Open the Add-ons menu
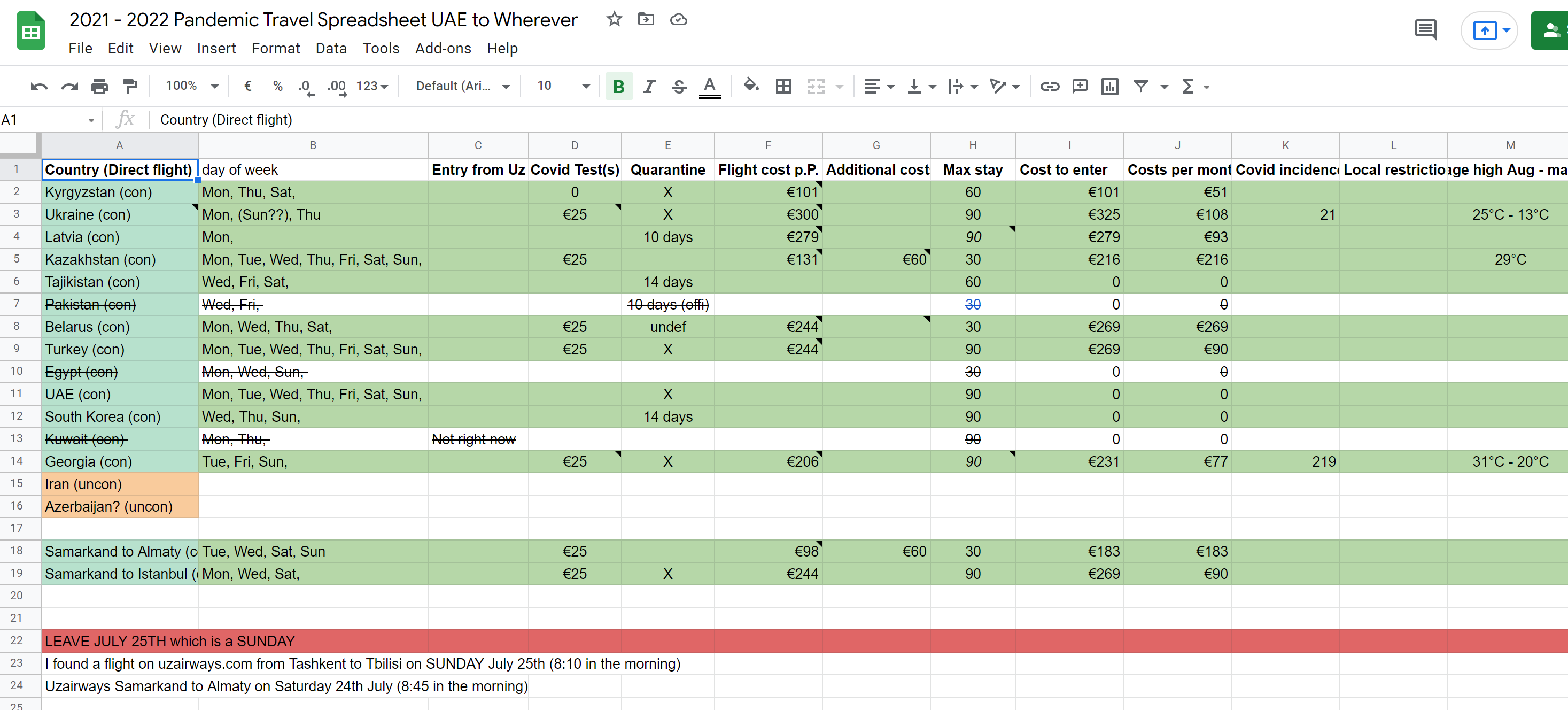Viewport: 1568px width, 710px height. point(443,48)
